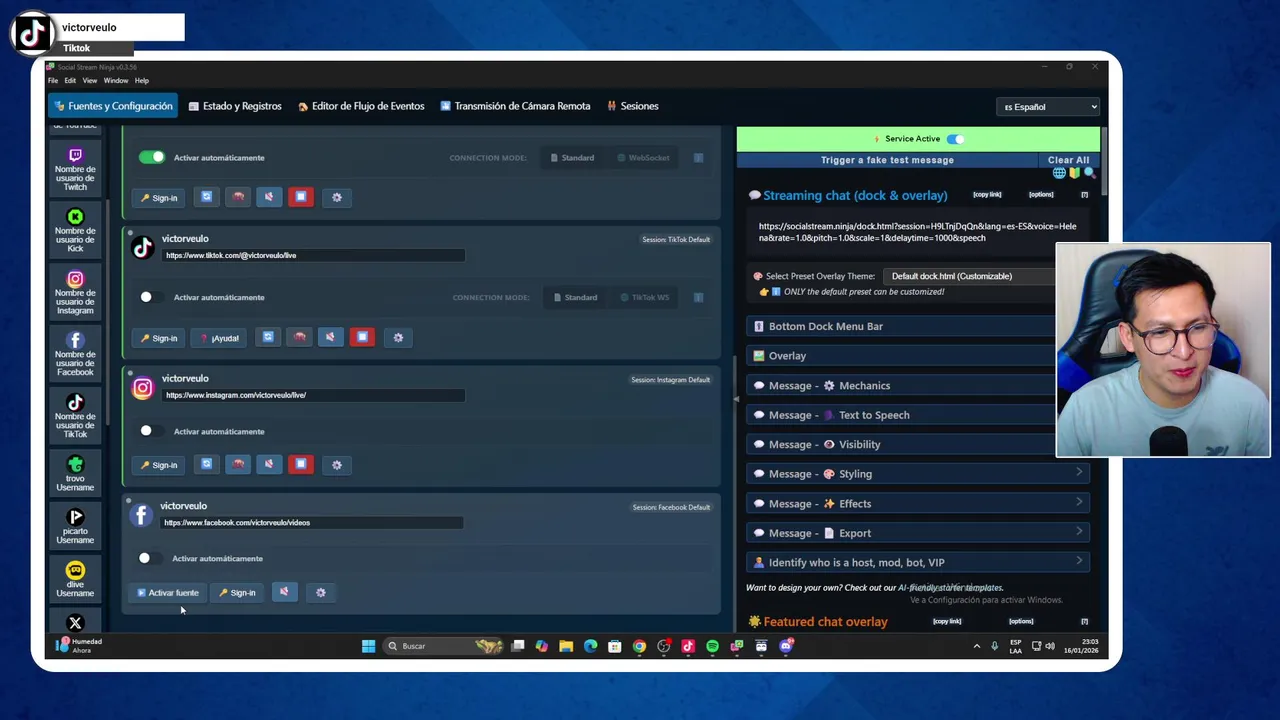Toggle the Service Active switch
Viewport: 1280px width, 720px height.
(x=956, y=139)
